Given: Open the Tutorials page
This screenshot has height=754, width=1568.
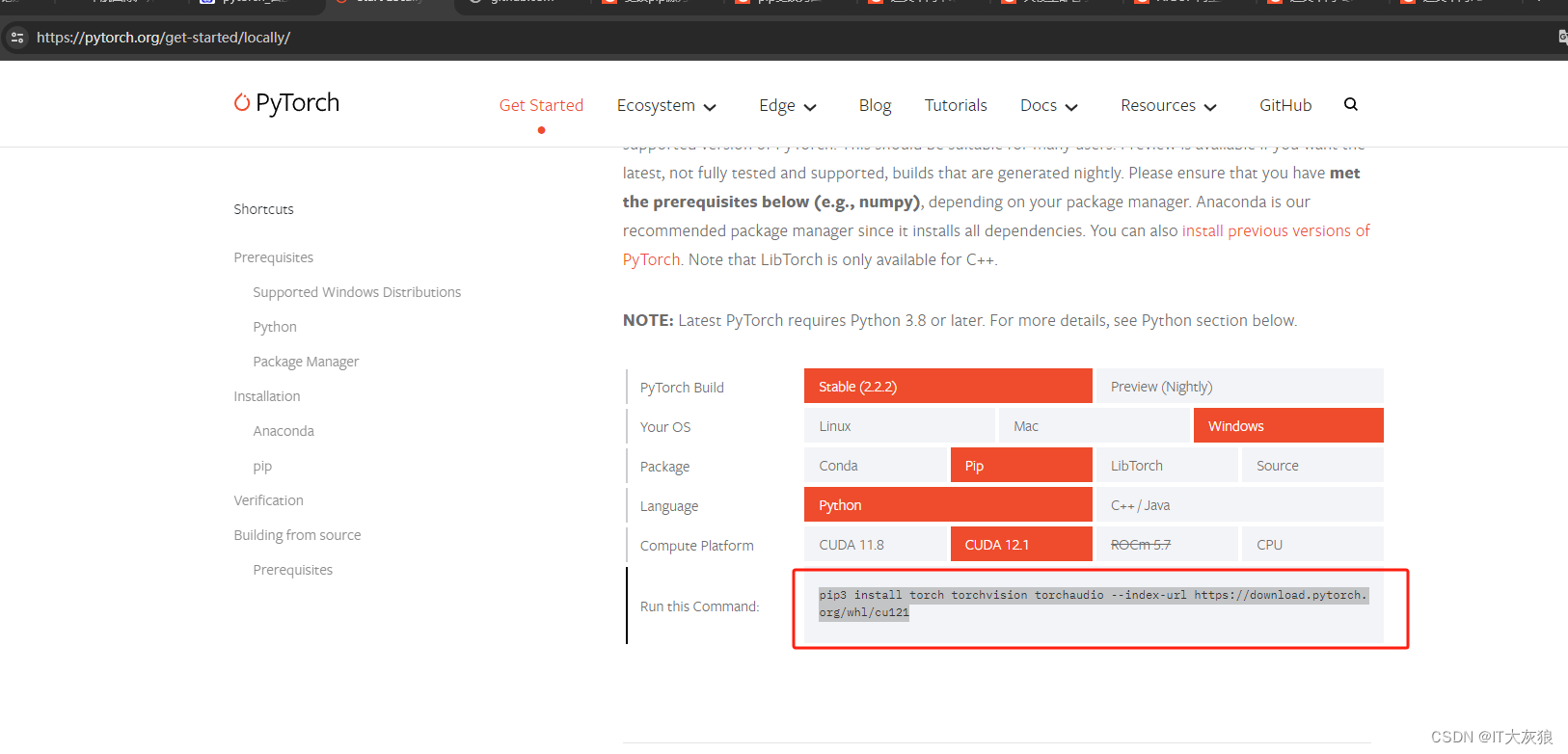Looking at the screenshot, I should pyautogui.click(x=956, y=105).
